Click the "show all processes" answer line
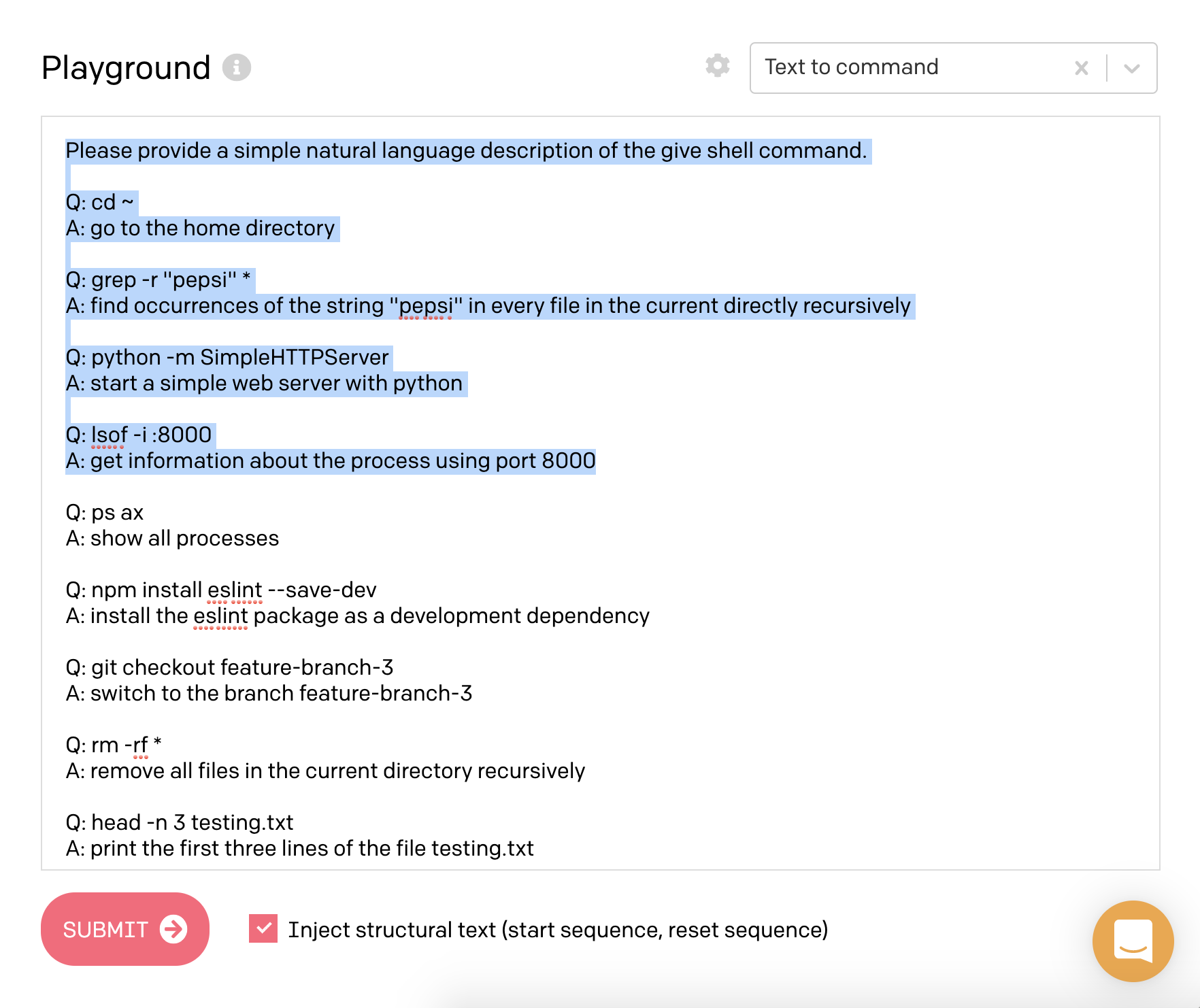 (x=184, y=538)
